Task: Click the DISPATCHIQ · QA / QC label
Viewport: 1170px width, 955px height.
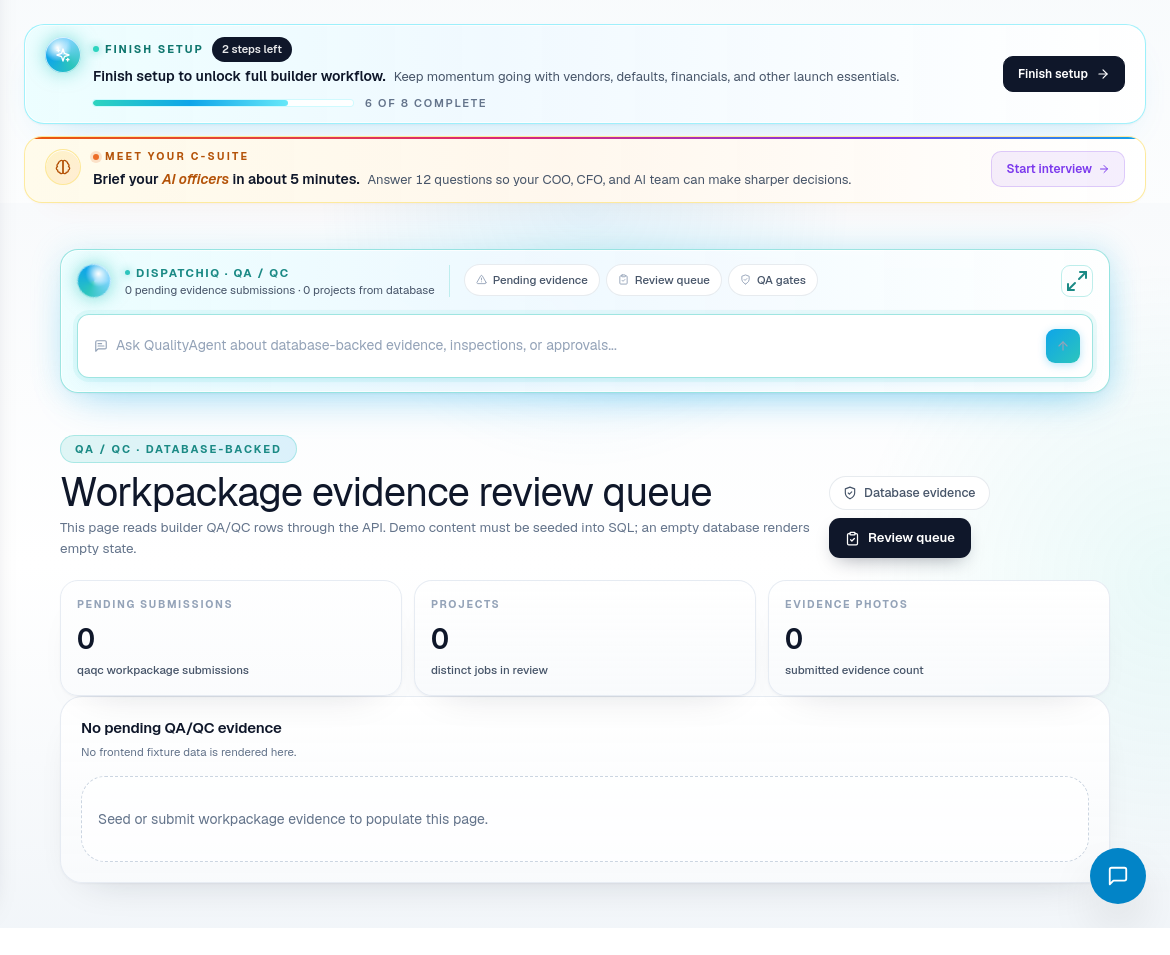Action: [x=213, y=273]
